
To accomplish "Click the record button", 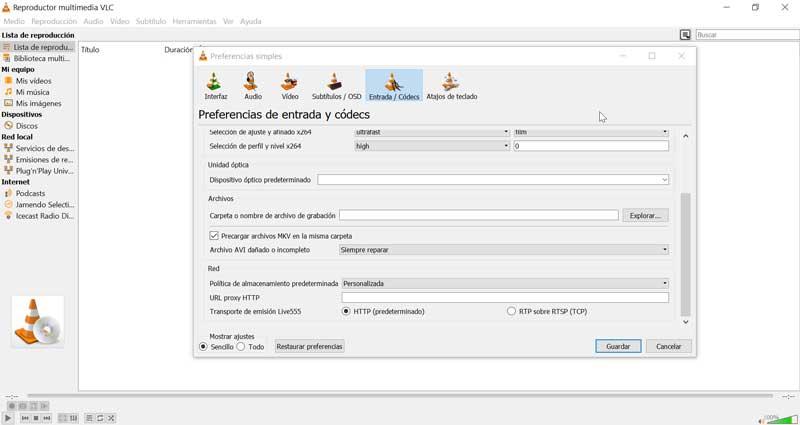I will point(12,406).
